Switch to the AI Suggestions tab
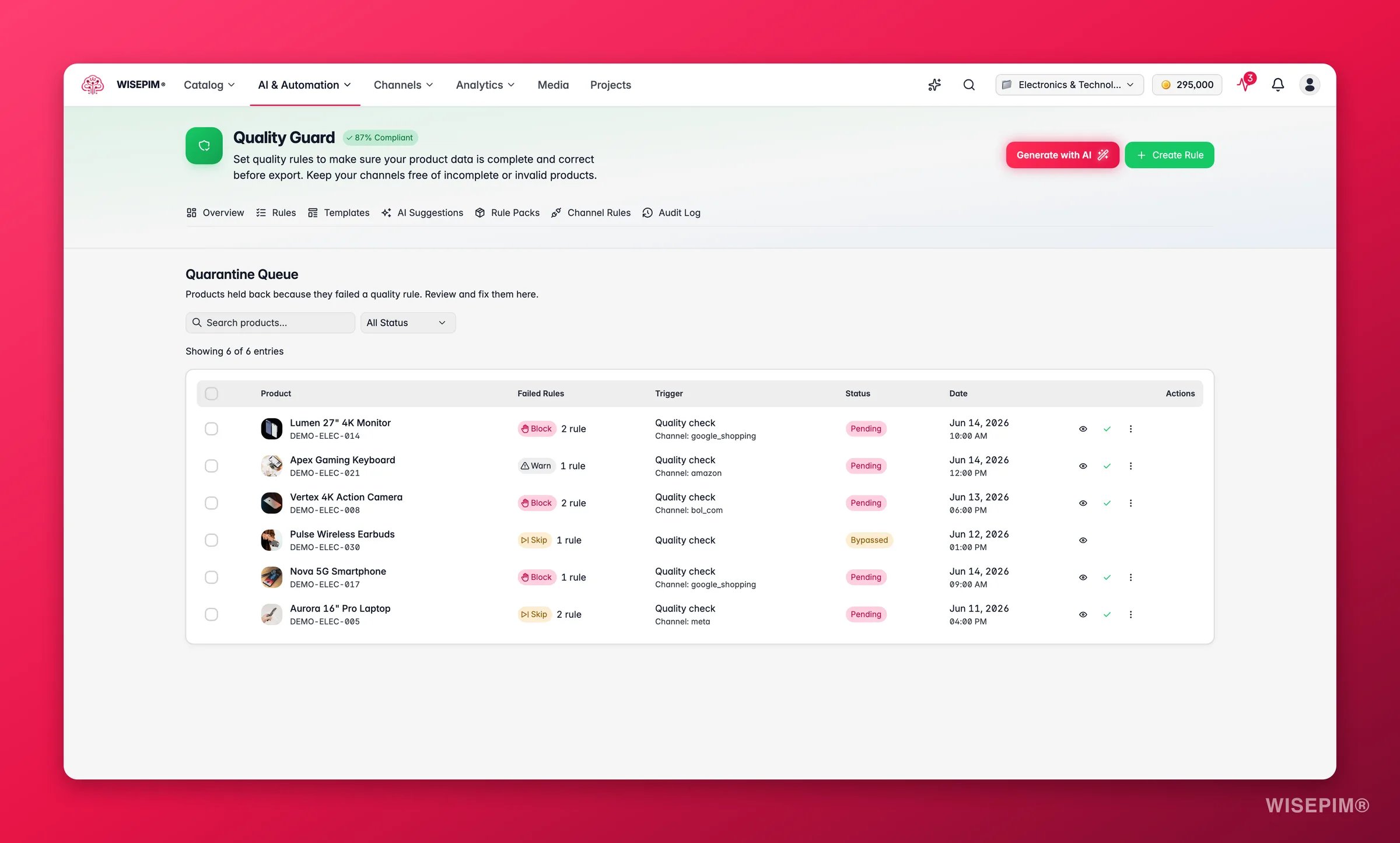The image size is (1400, 843). [x=422, y=213]
